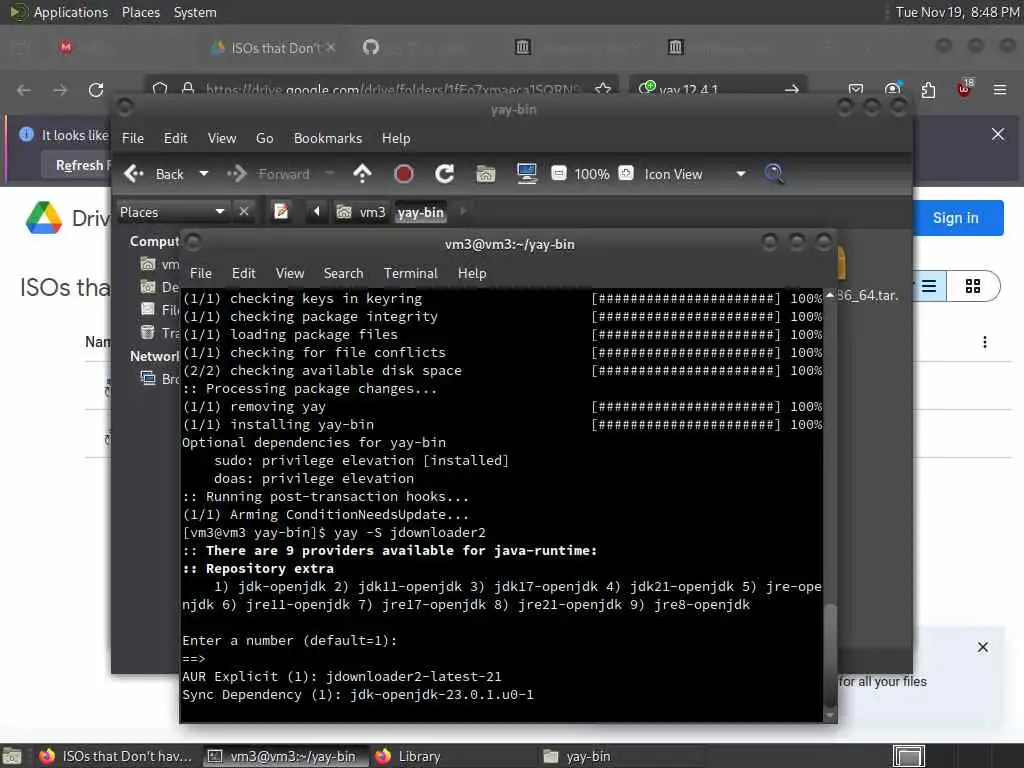
Task: Click Sign in on Google Drive
Action: pyautogui.click(x=955, y=217)
